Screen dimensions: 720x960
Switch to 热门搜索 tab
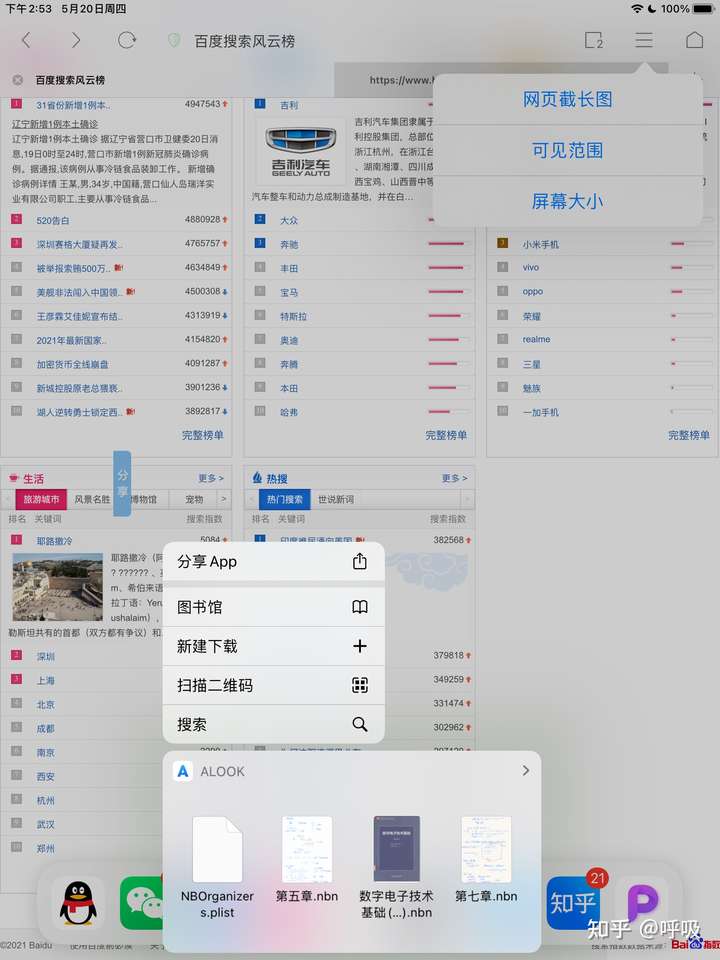click(285, 500)
